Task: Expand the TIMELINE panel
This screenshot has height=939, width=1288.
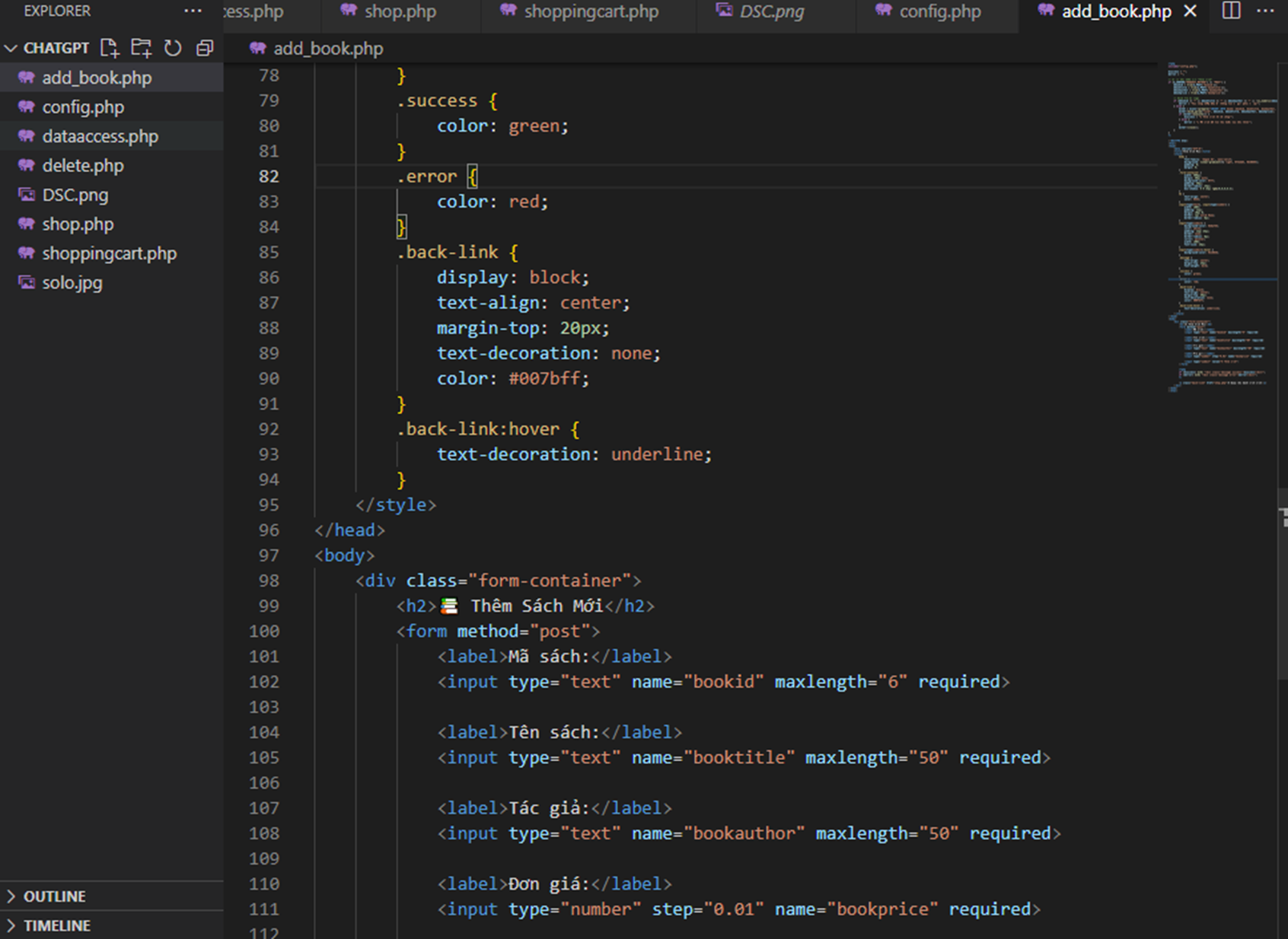Action: click(56, 925)
